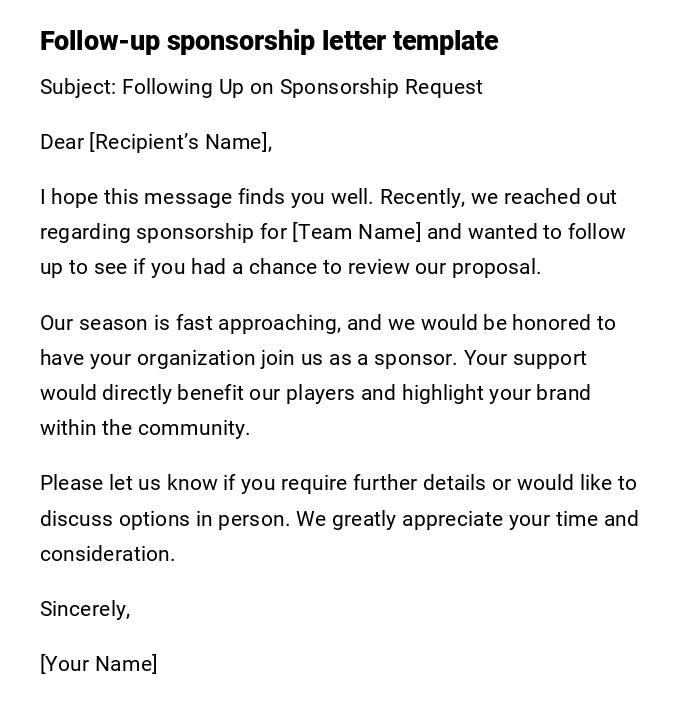This screenshot has height=726, width=700.
Task: Click the word 'Dear' in the greeting
Action: [x=62, y=142]
